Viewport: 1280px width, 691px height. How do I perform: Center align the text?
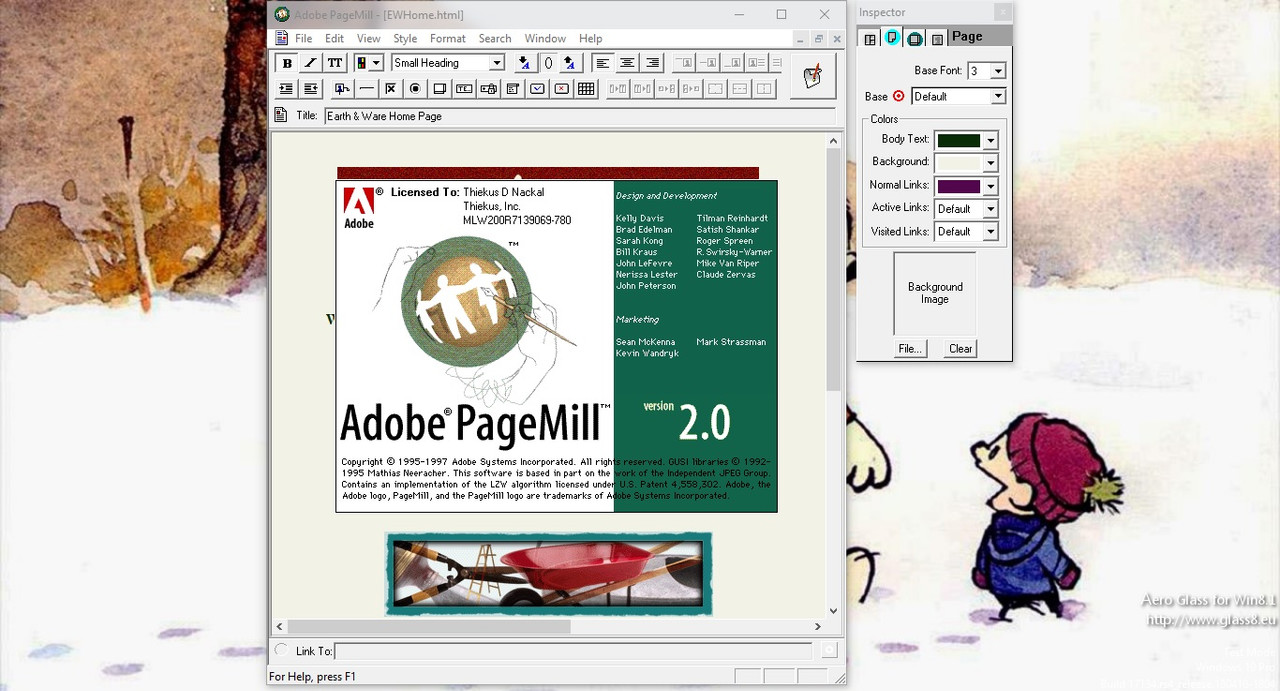click(x=627, y=63)
